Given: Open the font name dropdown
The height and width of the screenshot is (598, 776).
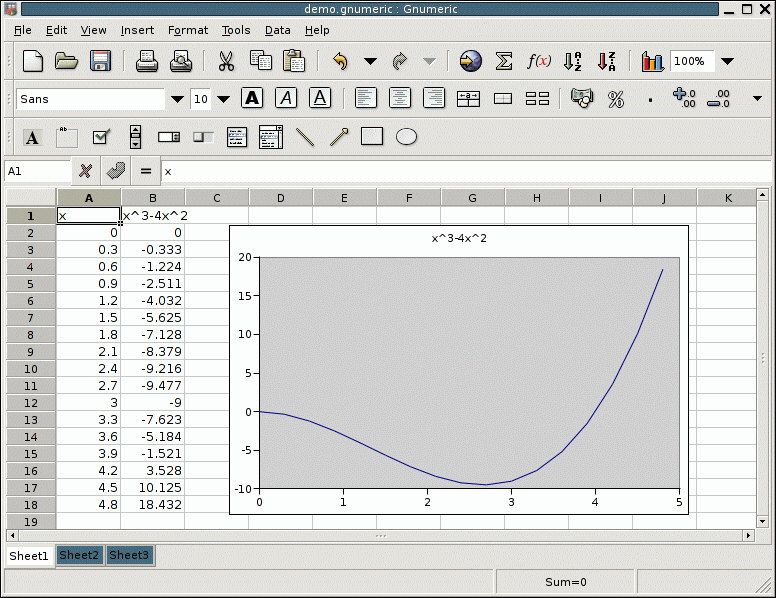Looking at the screenshot, I should [x=177, y=99].
